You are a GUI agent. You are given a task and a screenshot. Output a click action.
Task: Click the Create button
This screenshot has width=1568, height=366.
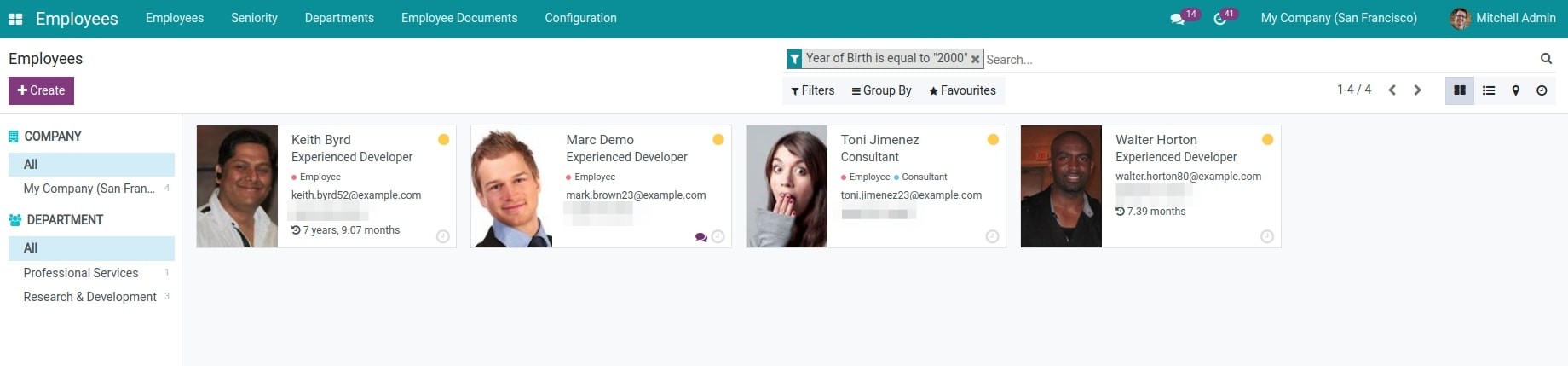click(41, 90)
